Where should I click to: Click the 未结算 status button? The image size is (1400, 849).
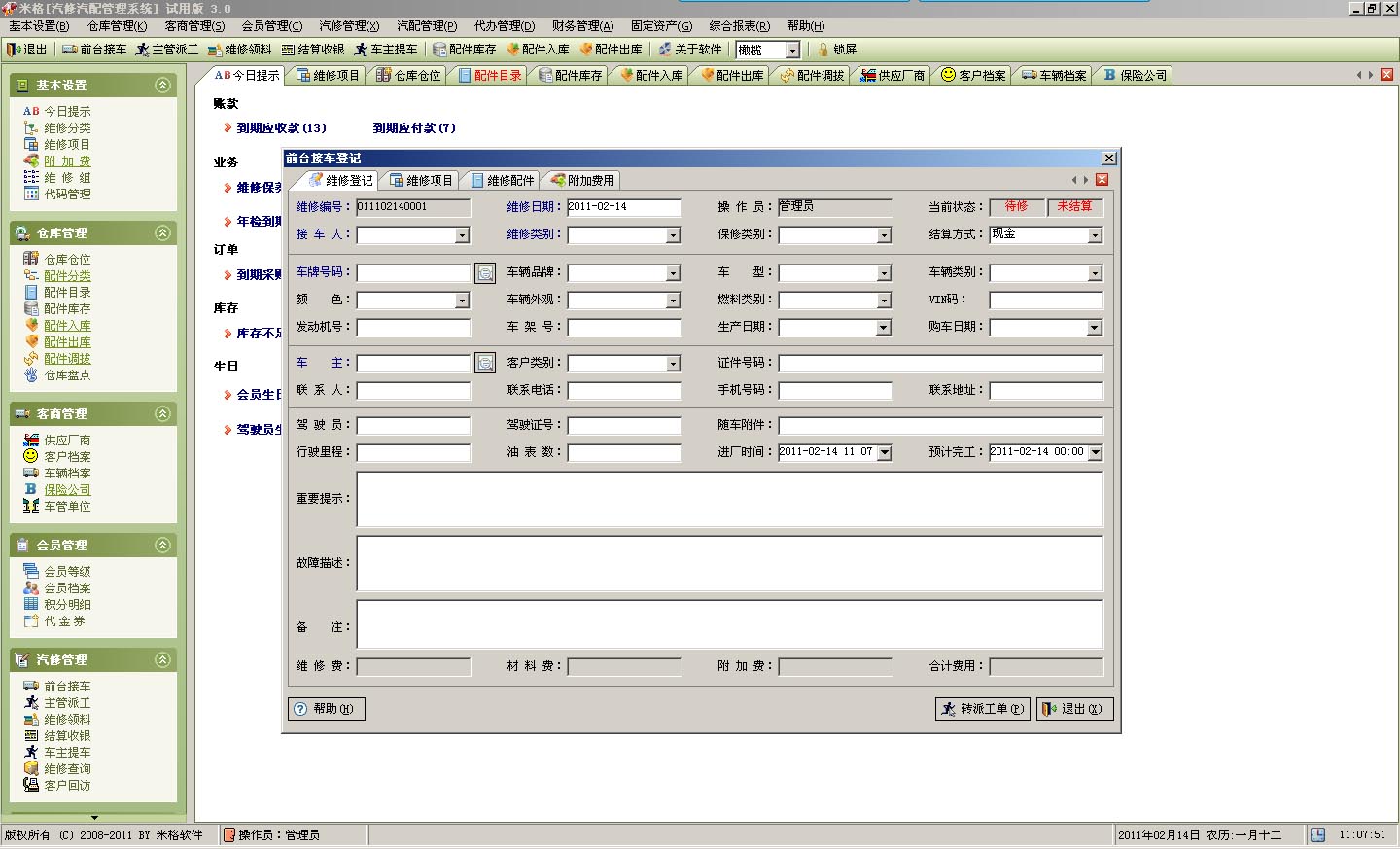coord(1074,206)
